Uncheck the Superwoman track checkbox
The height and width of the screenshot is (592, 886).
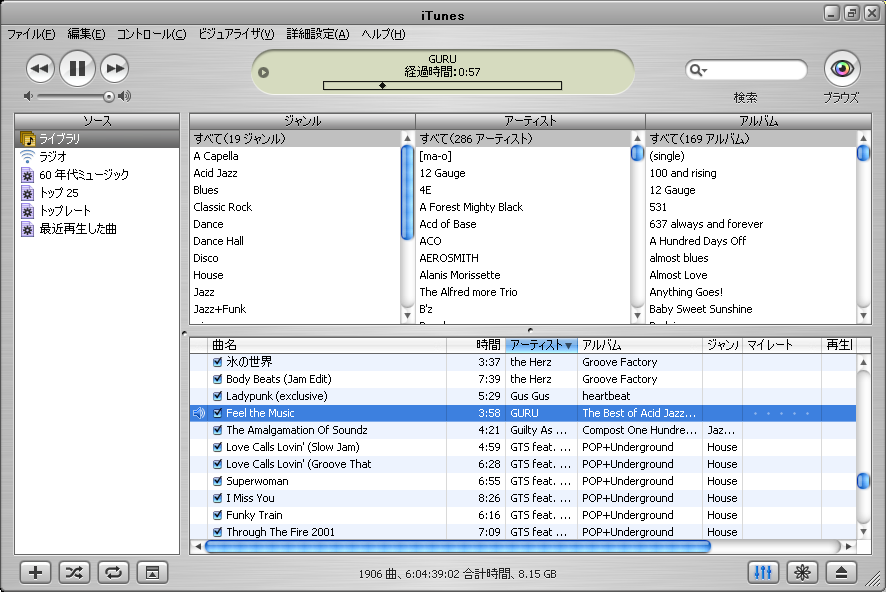click(217, 481)
